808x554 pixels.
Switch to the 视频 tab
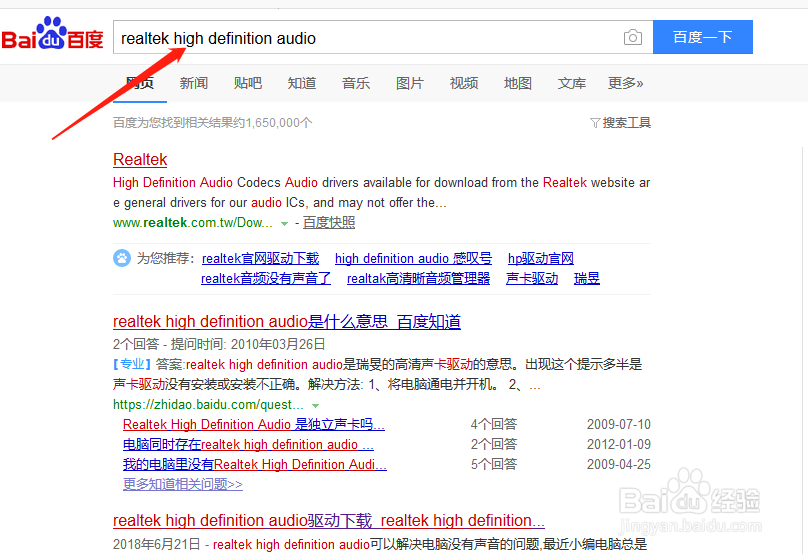[x=464, y=83]
